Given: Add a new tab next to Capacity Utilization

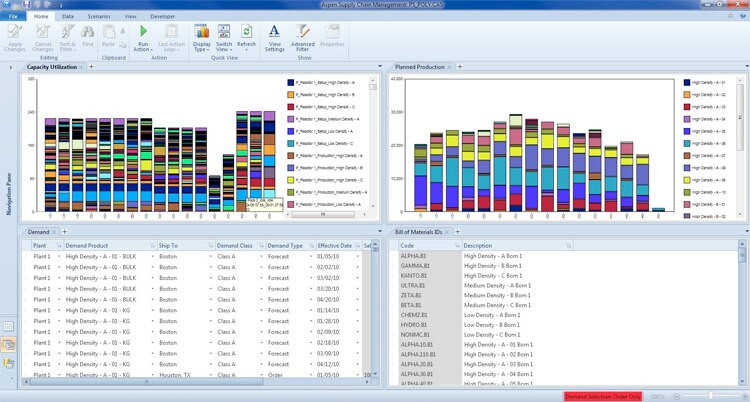Looking at the screenshot, I should (x=91, y=66).
